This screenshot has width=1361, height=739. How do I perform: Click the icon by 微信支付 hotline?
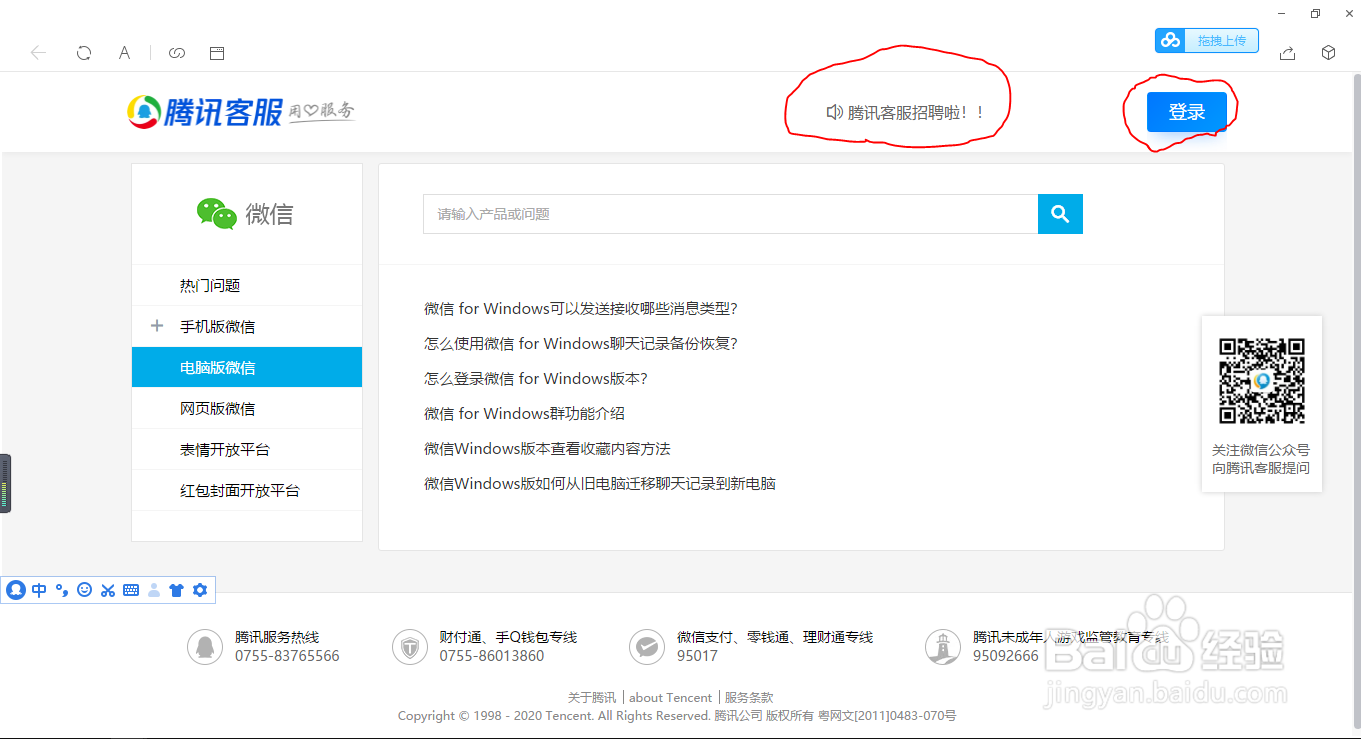[647, 647]
